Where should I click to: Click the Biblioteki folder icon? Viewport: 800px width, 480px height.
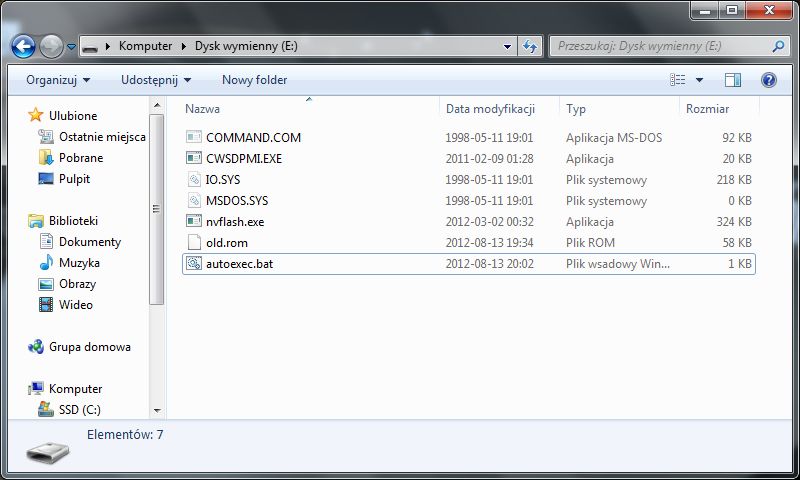pyautogui.click(x=36, y=221)
